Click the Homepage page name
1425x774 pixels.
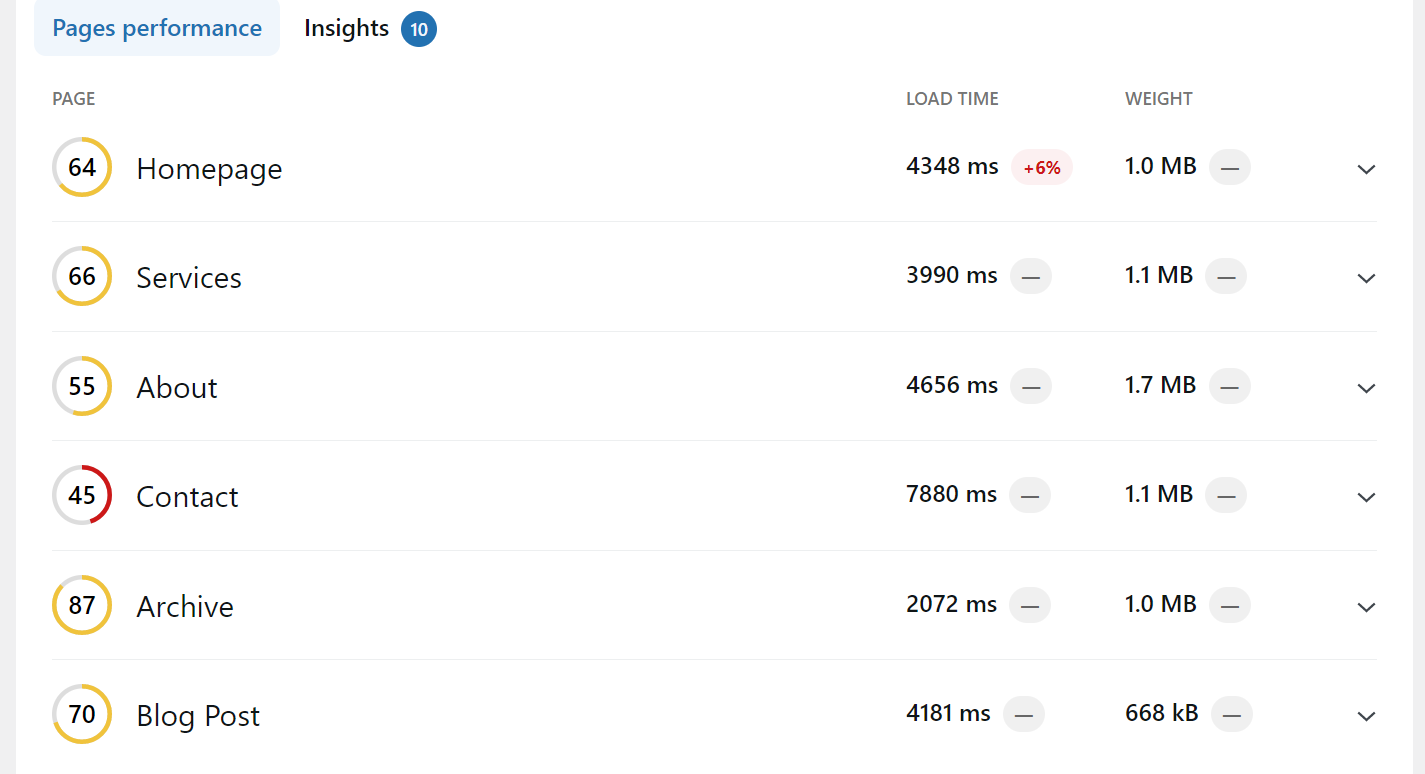(209, 169)
